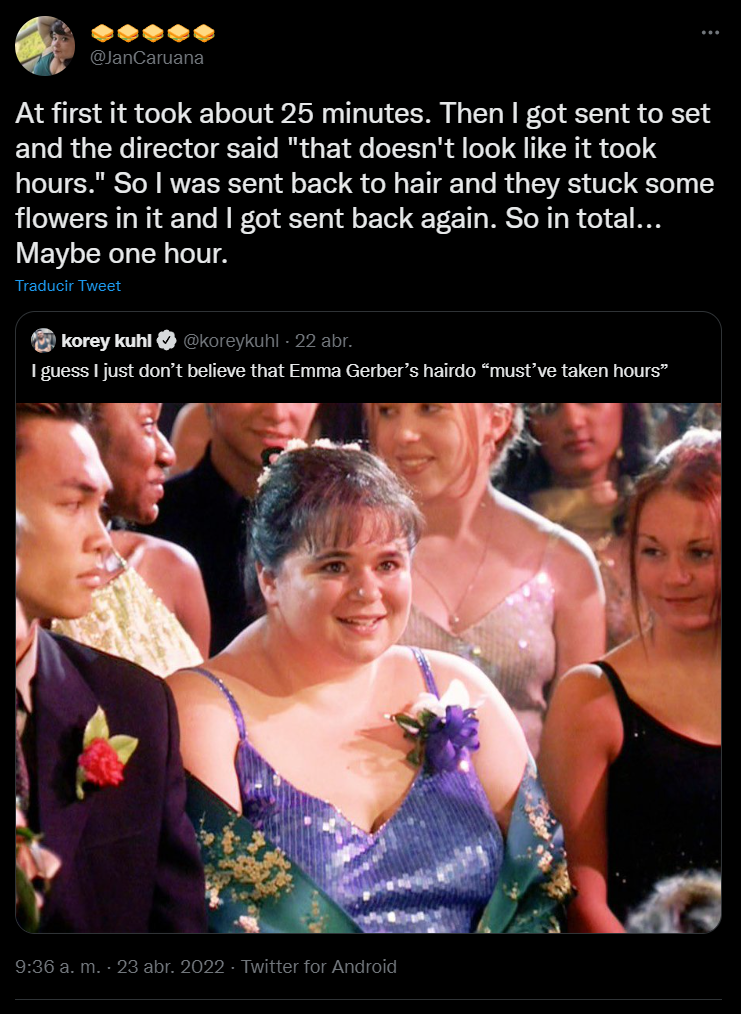Click korey kuhl's verified badge

(x=167, y=340)
